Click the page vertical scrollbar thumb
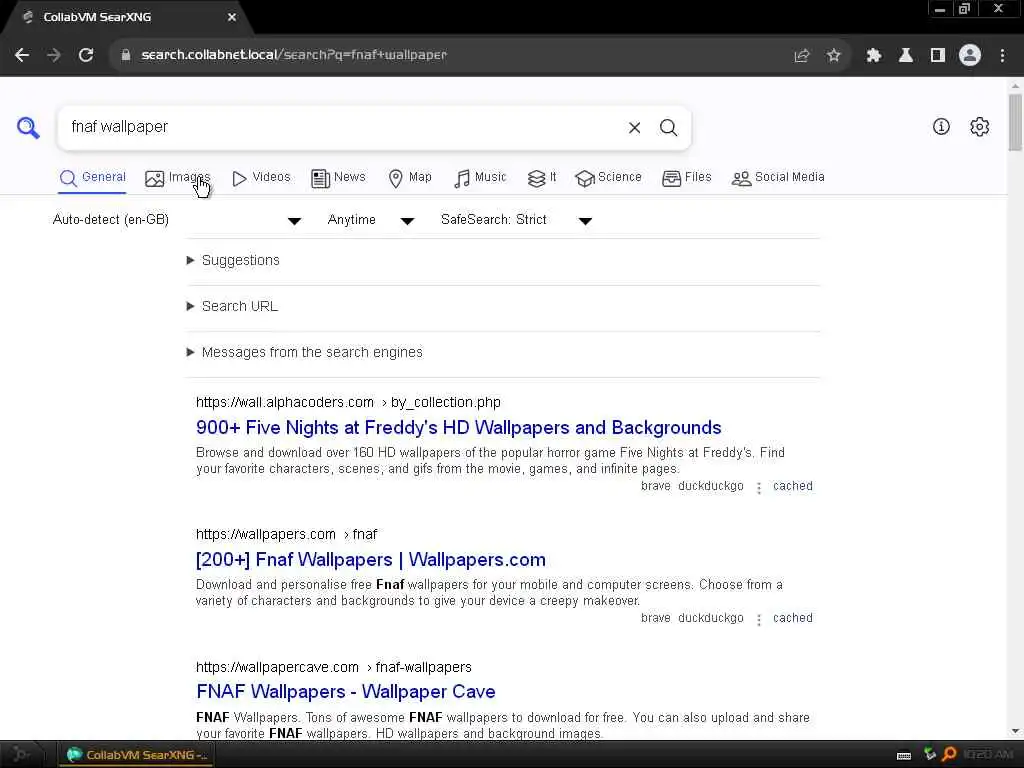 click(1015, 122)
